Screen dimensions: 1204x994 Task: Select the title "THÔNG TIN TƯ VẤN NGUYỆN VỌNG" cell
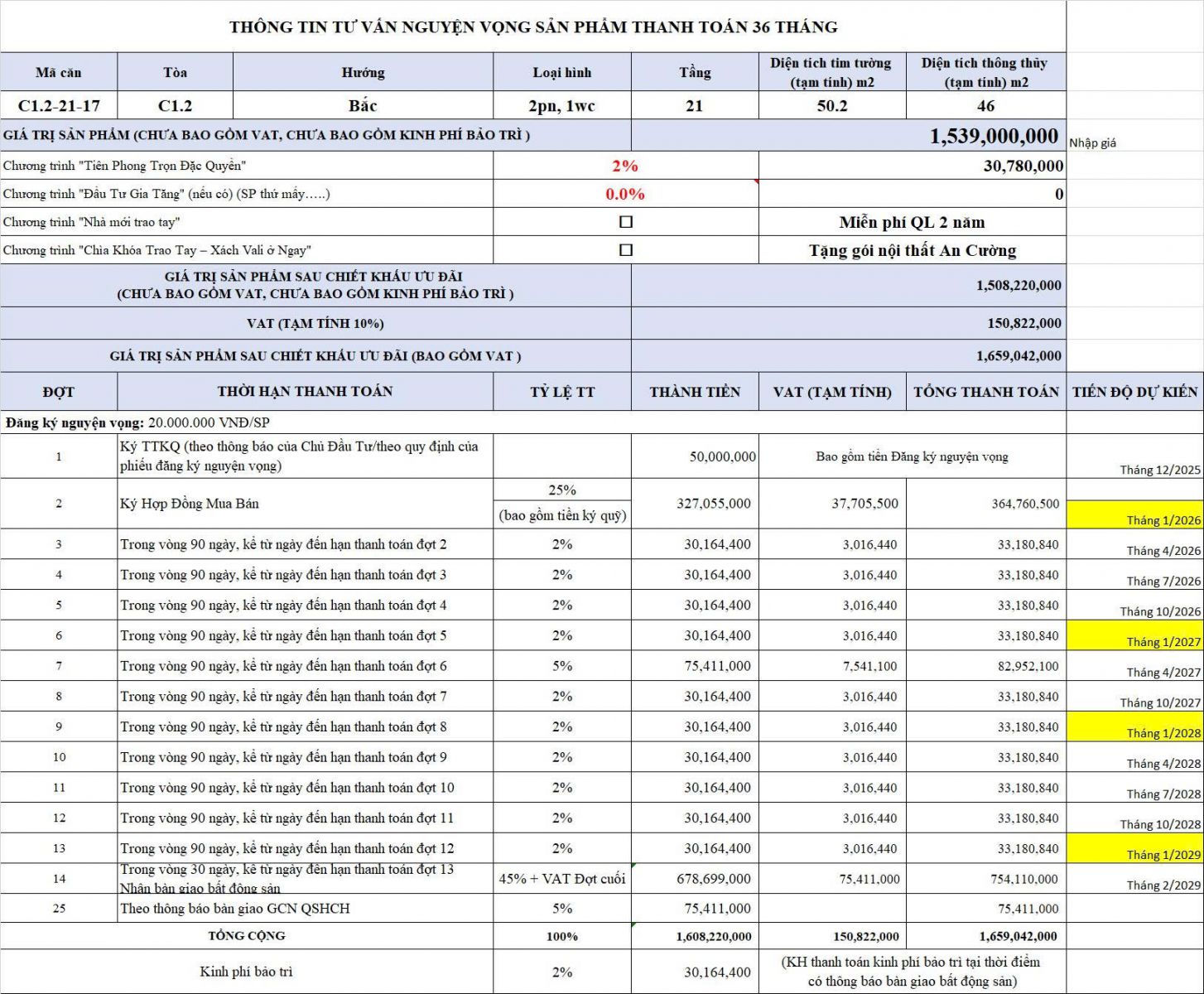(x=533, y=27)
